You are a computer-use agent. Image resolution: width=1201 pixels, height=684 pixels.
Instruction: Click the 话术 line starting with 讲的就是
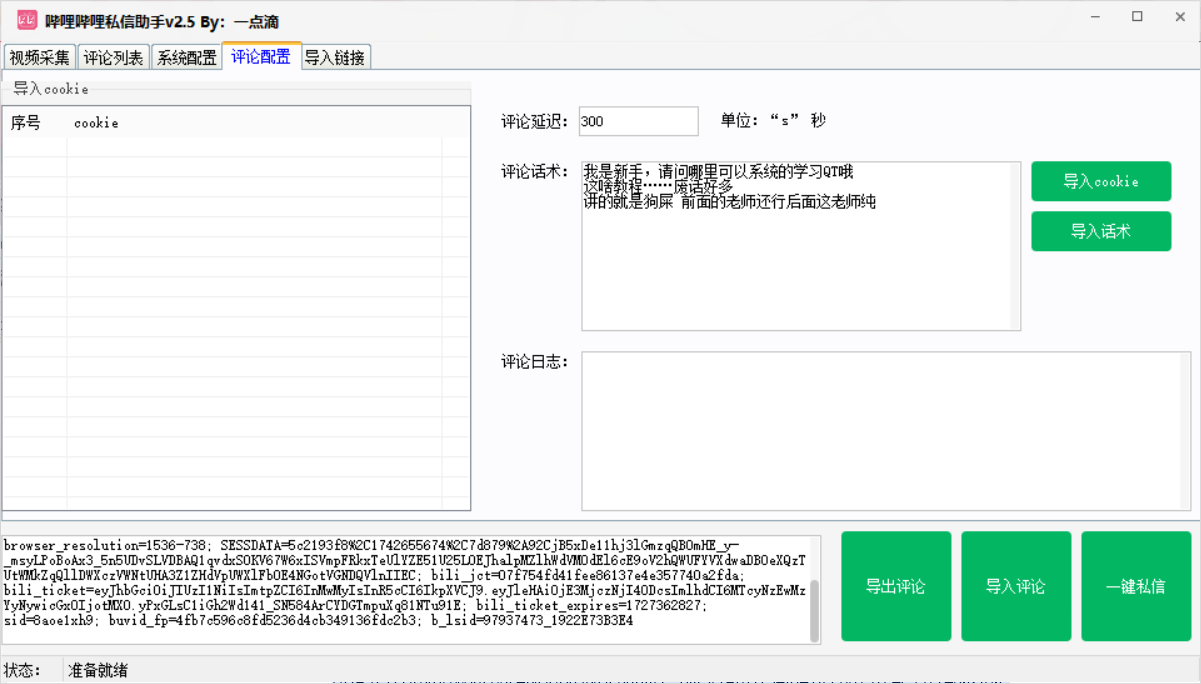pyautogui.click(x=730, y=202)
